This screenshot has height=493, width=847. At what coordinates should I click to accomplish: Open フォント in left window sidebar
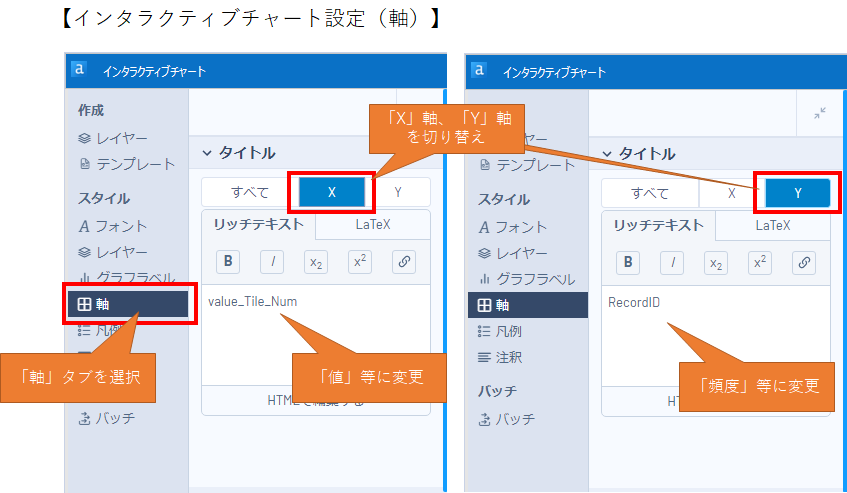(113, 226)
